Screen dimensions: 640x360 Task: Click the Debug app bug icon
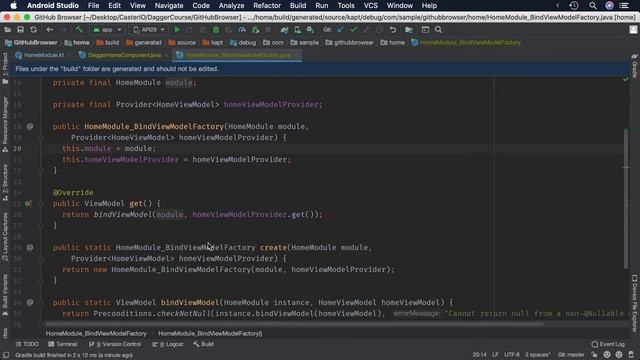(216, 30)
